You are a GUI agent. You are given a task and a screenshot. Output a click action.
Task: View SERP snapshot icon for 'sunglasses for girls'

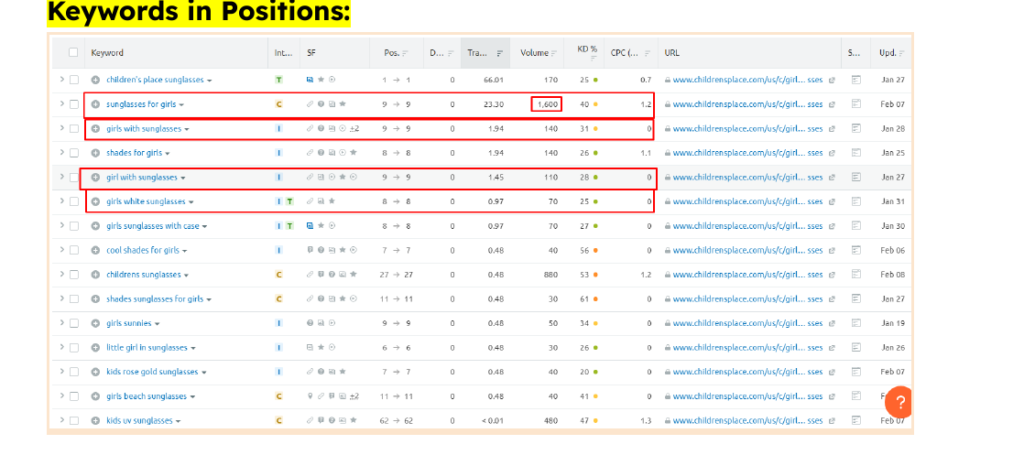(x=856, y=104)
